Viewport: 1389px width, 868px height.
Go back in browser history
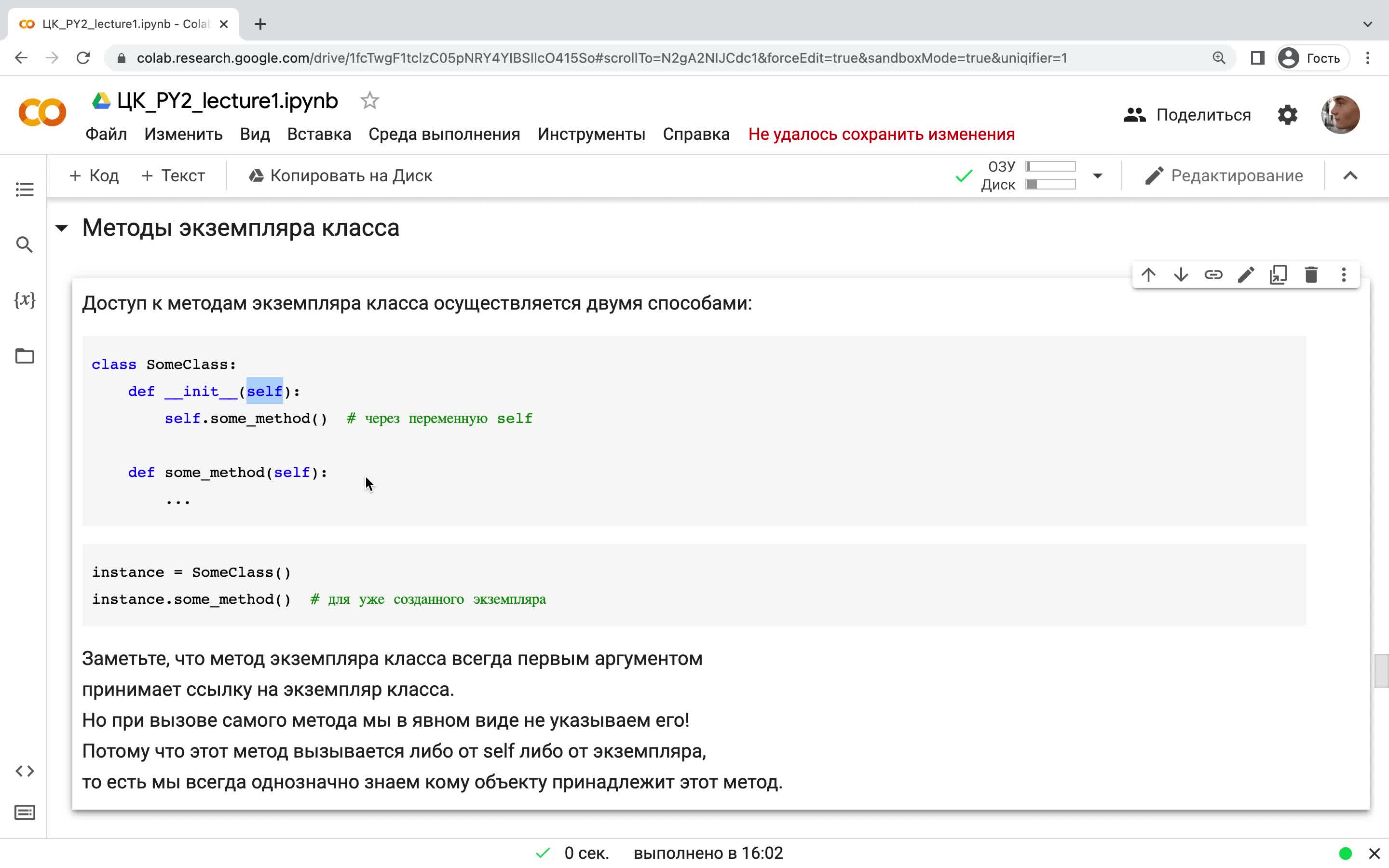pyautogui.click(x=21, y=58)
